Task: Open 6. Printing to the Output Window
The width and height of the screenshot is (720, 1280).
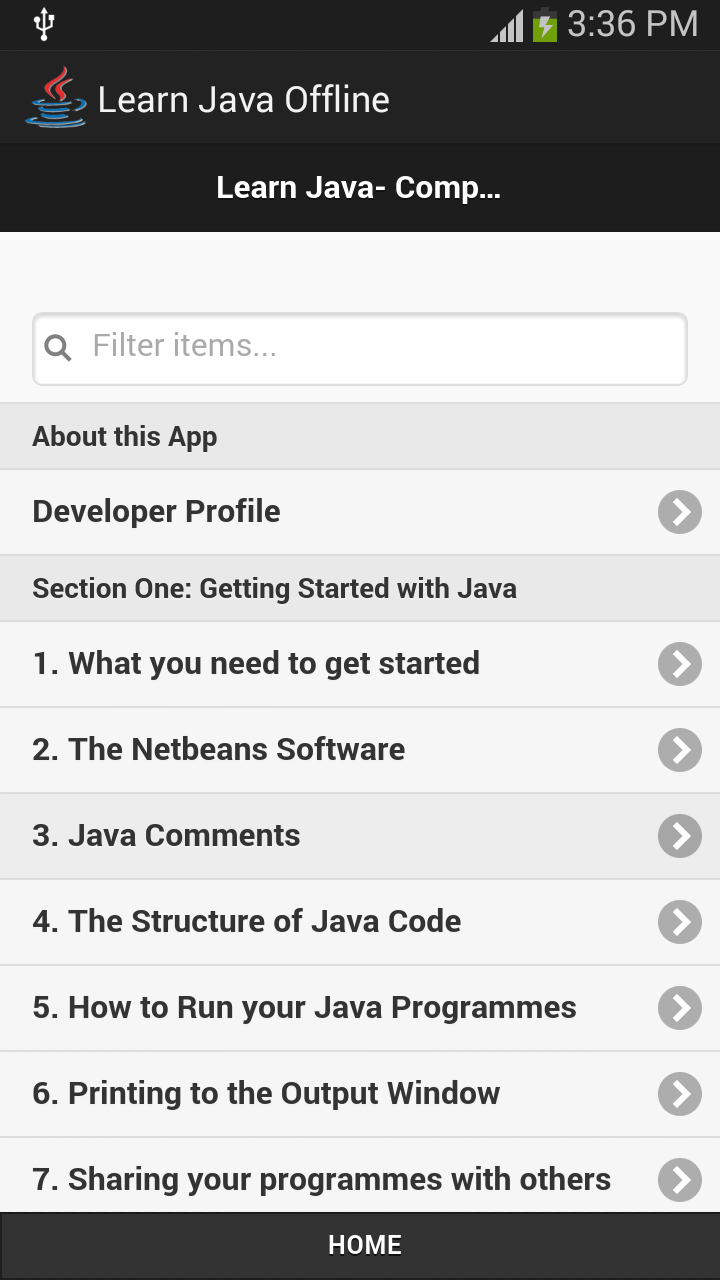Action: tap(360, 1094)
